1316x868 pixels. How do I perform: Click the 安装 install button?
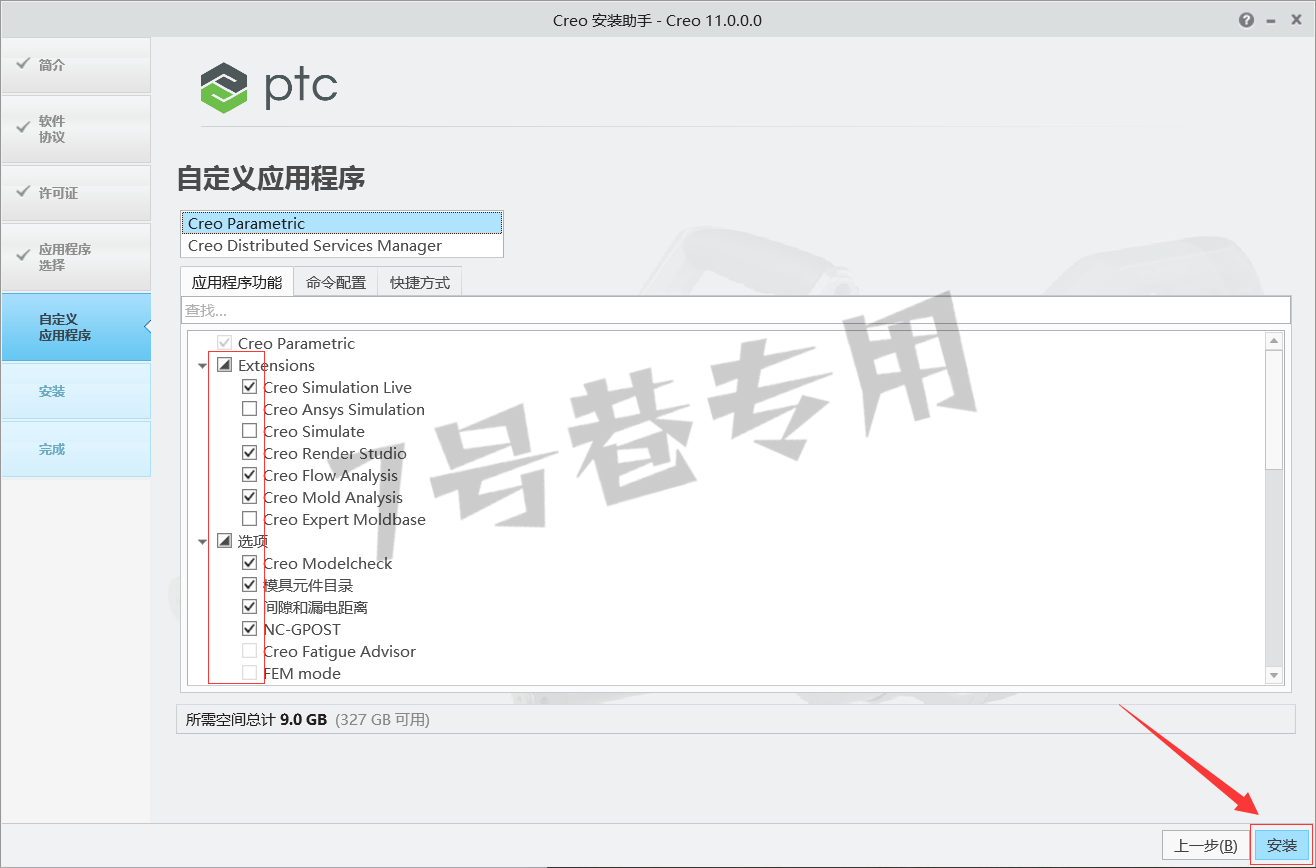(1282, 845)
